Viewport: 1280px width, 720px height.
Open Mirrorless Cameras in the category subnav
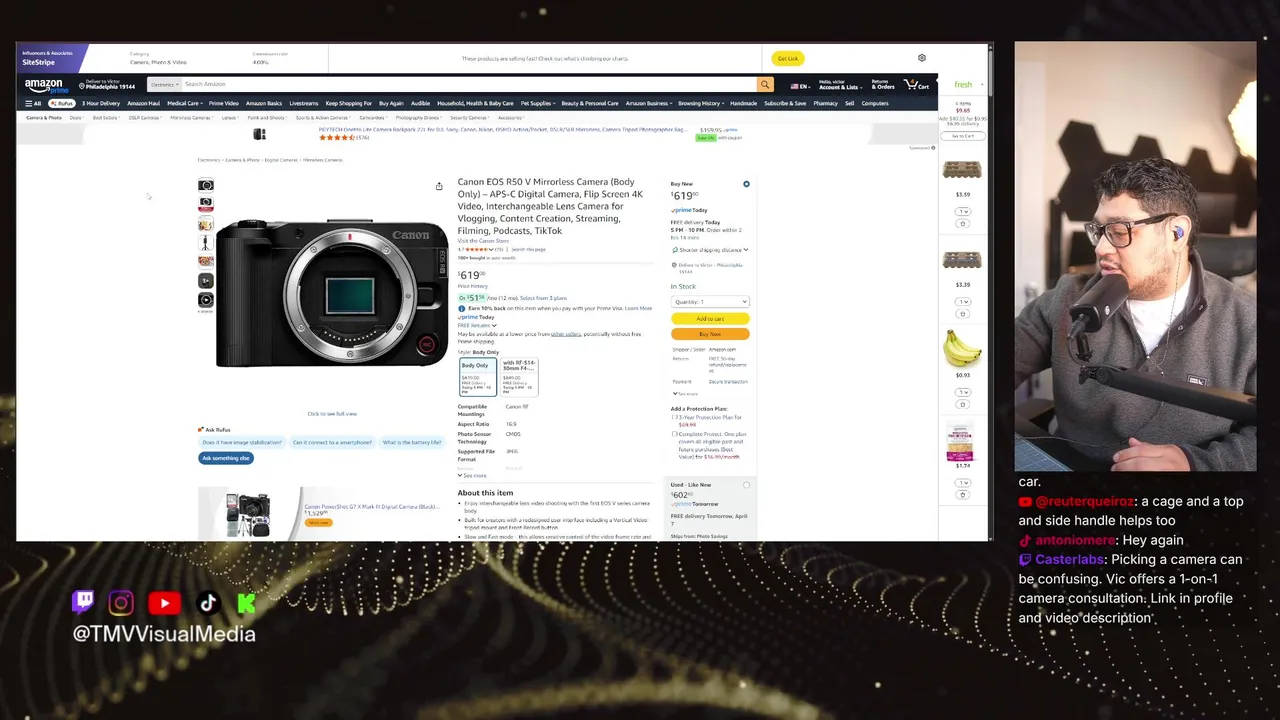[x=190, y=118]
